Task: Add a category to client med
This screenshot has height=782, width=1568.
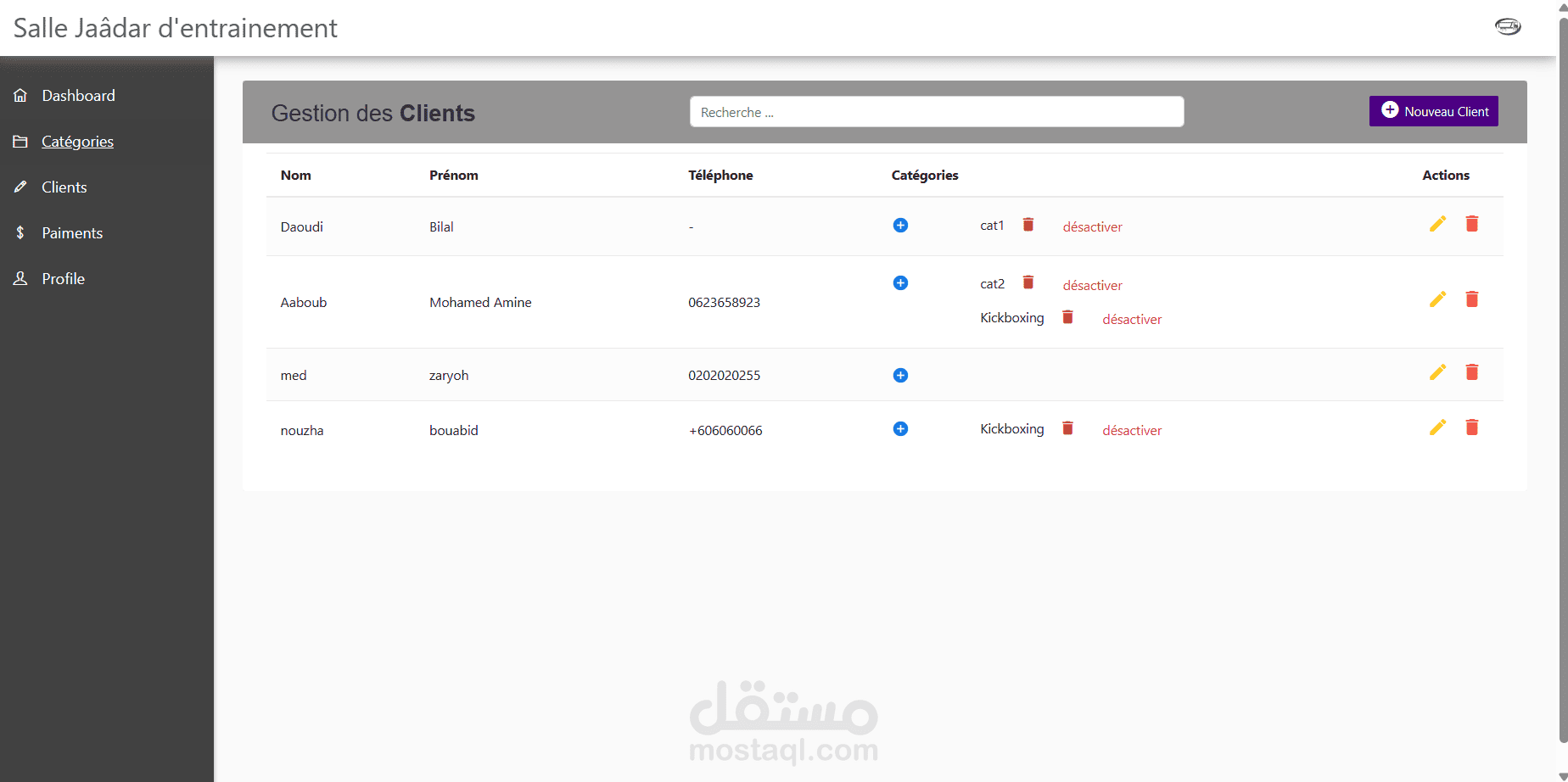Action: [x=900, y=375]
